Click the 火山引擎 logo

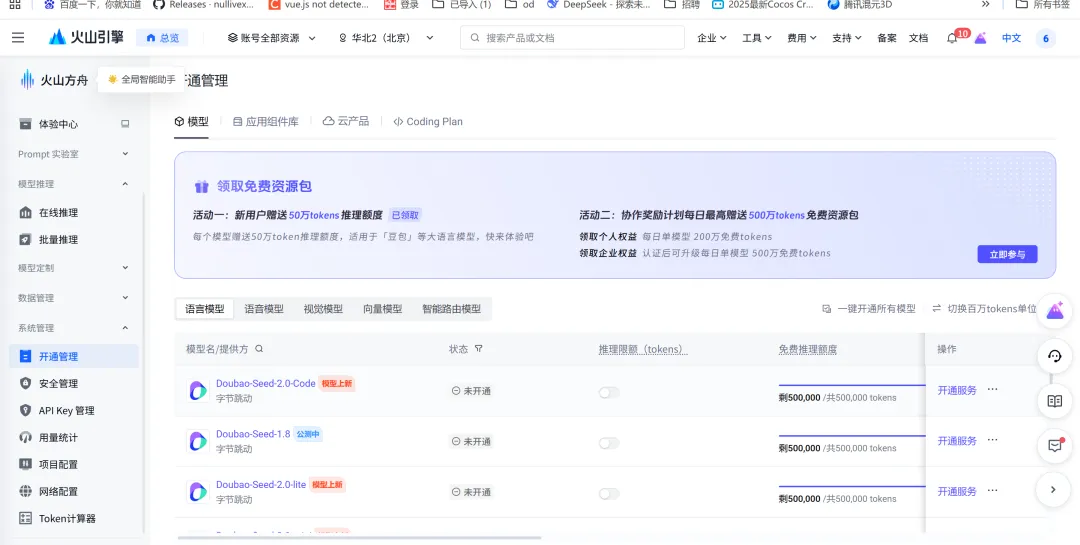click(x=86, y=37)
